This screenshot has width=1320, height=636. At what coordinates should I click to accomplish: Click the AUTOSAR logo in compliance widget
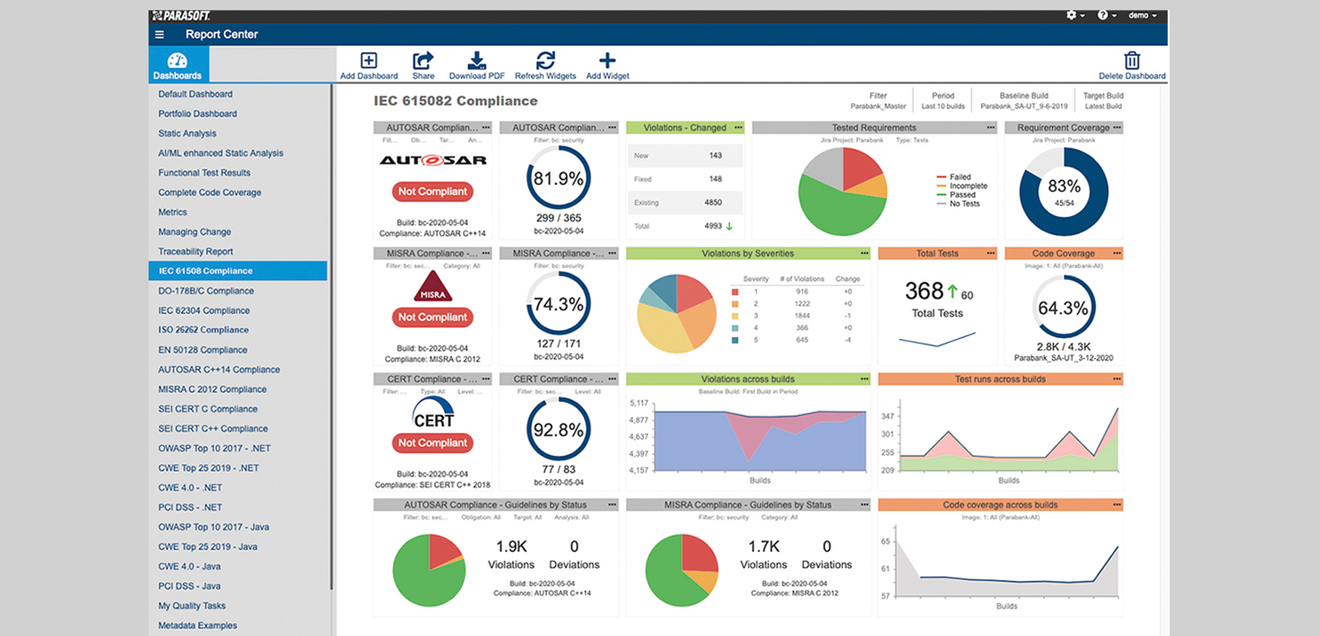(433, 160)
